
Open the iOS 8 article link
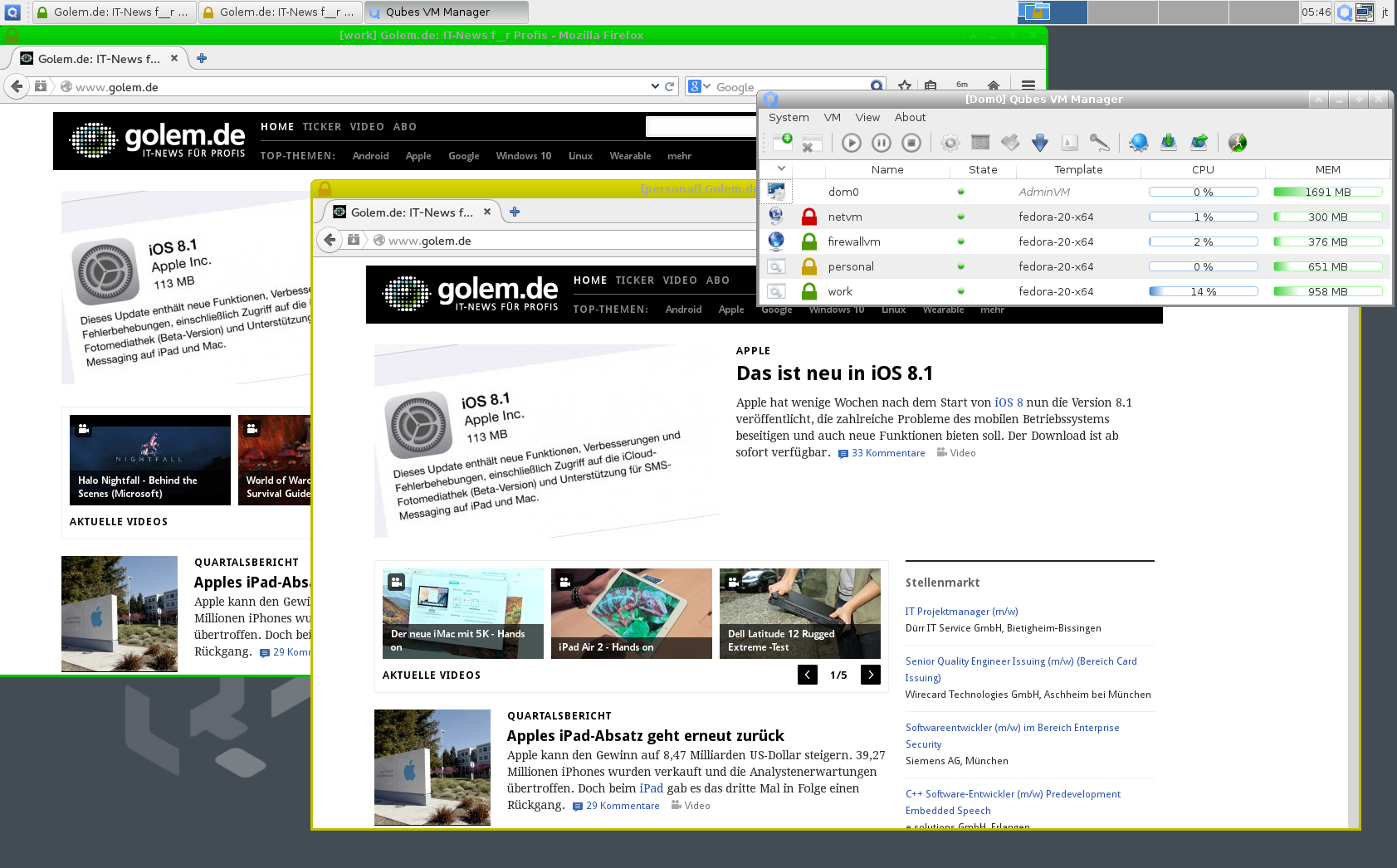(x=1007, y=402)
